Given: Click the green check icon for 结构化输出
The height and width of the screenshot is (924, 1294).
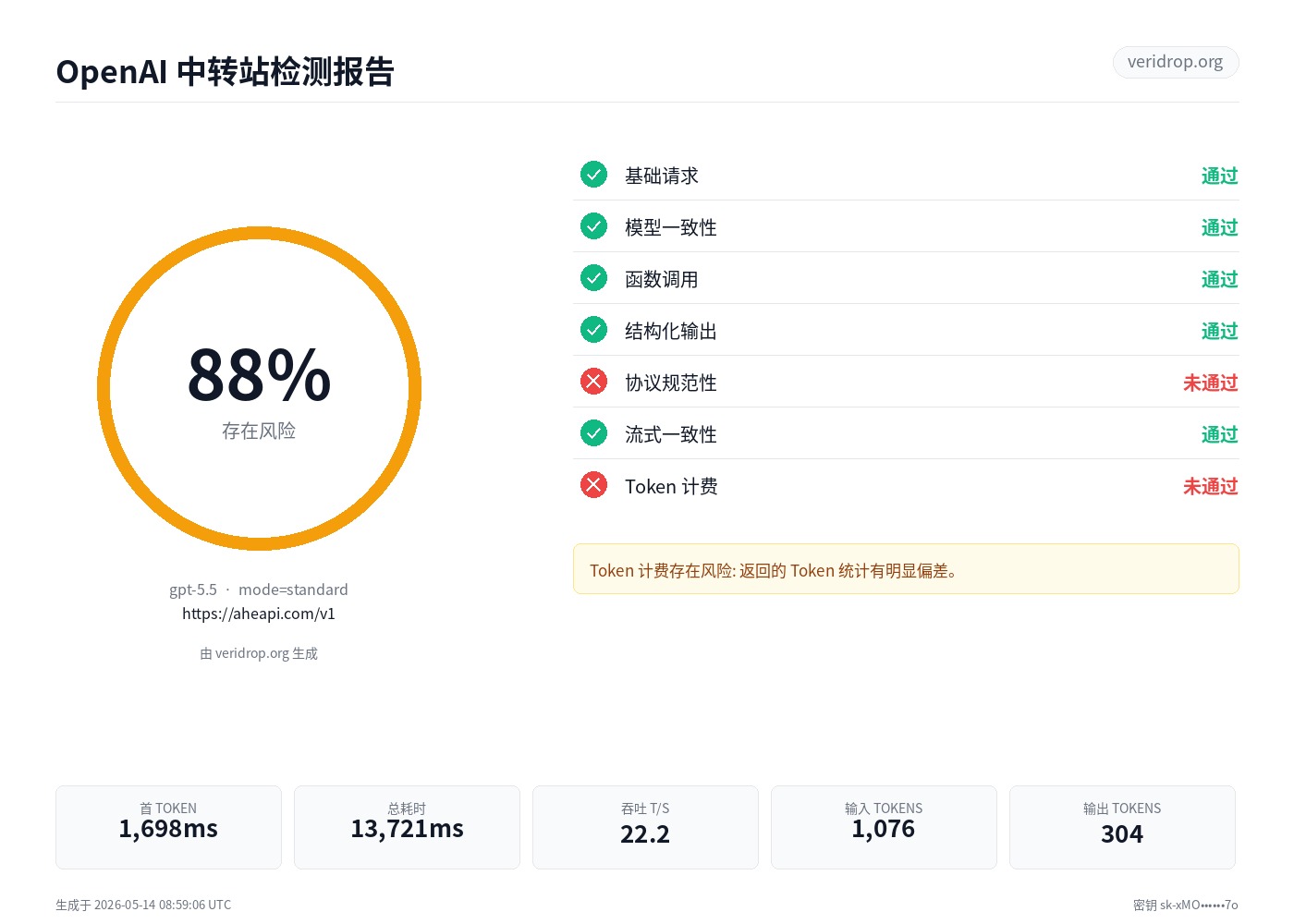Looking at the screenshot, I should click(x=593, y=329).
